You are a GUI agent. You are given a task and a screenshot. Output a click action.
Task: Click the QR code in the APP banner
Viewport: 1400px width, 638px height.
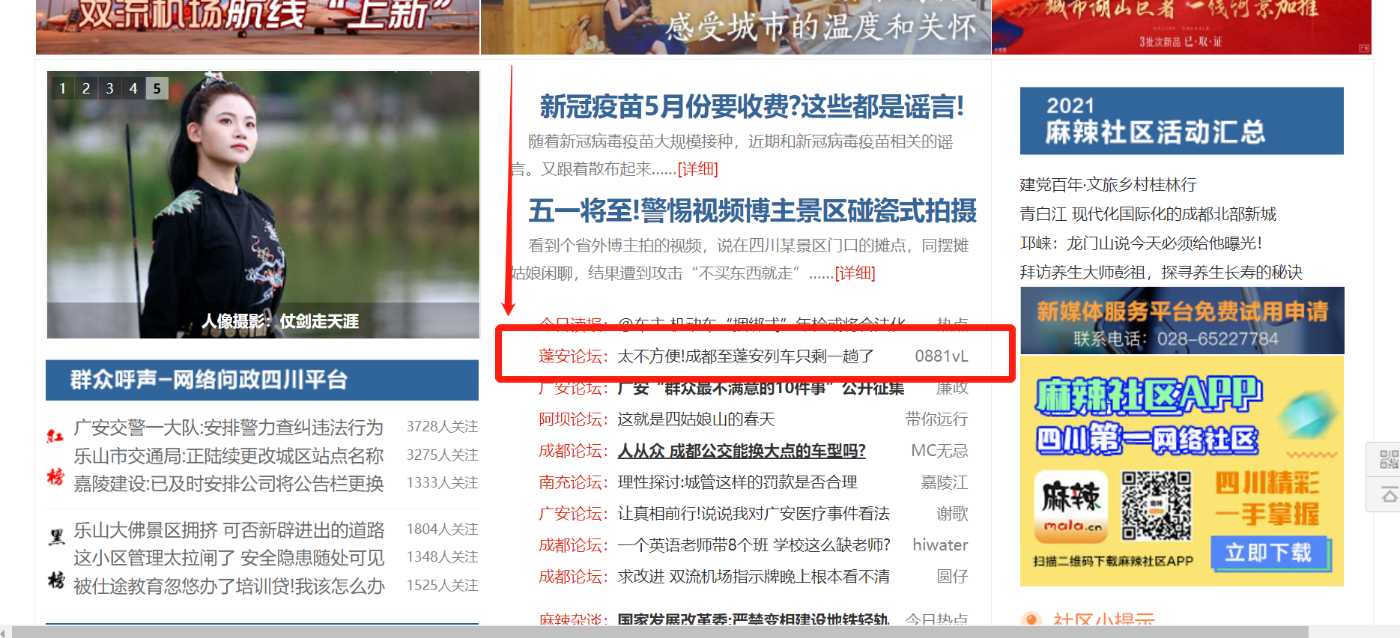[1155, 506]
